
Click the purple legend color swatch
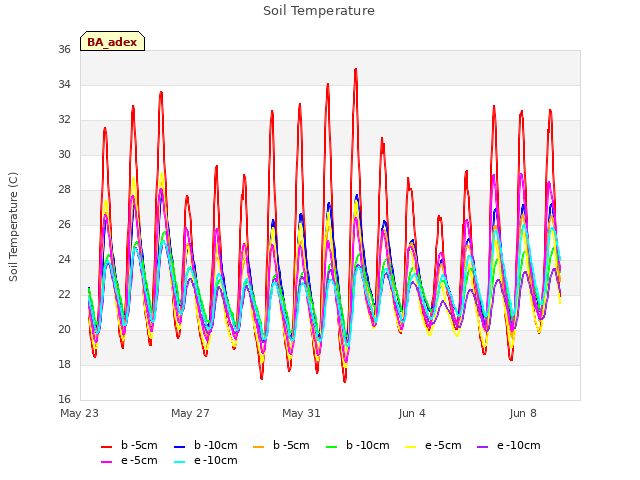[x=482, y=447]
